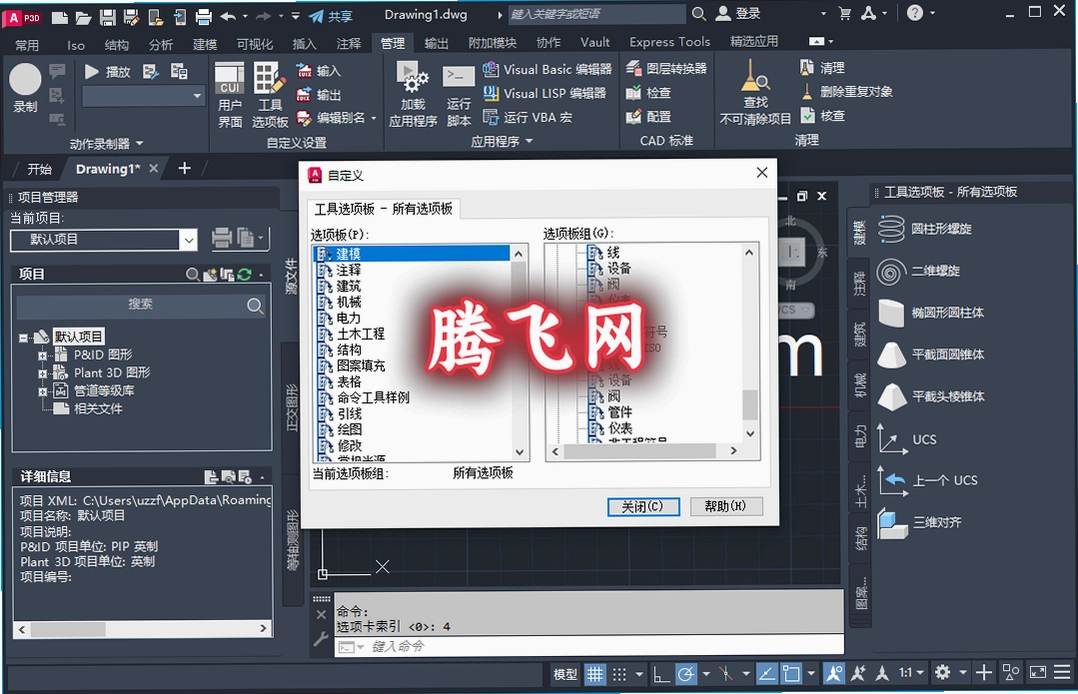The width and height of the screenshot is (1078, 694).
Task: Import customization settings (输入)
Action: point(318,71)
